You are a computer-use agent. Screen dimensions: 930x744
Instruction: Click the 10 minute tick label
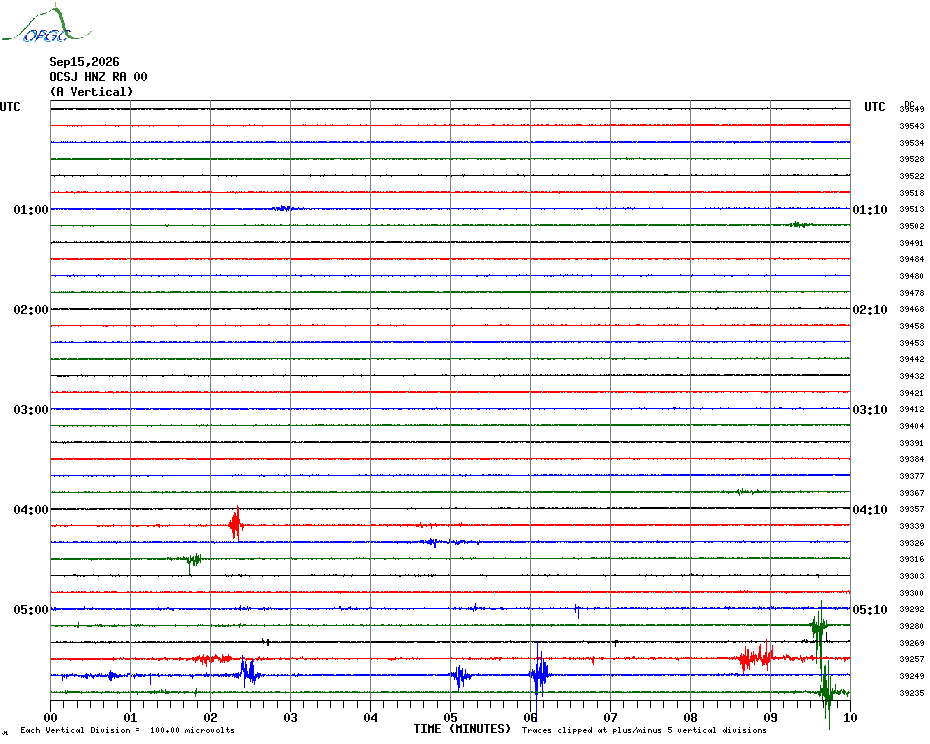point(850,718)
